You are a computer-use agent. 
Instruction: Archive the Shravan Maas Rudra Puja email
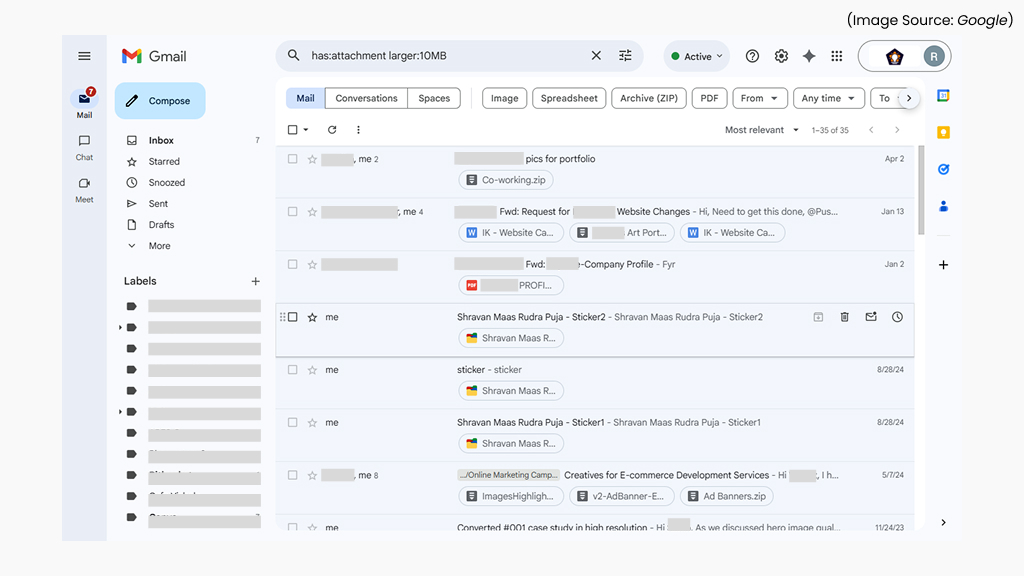coord(818,317)
